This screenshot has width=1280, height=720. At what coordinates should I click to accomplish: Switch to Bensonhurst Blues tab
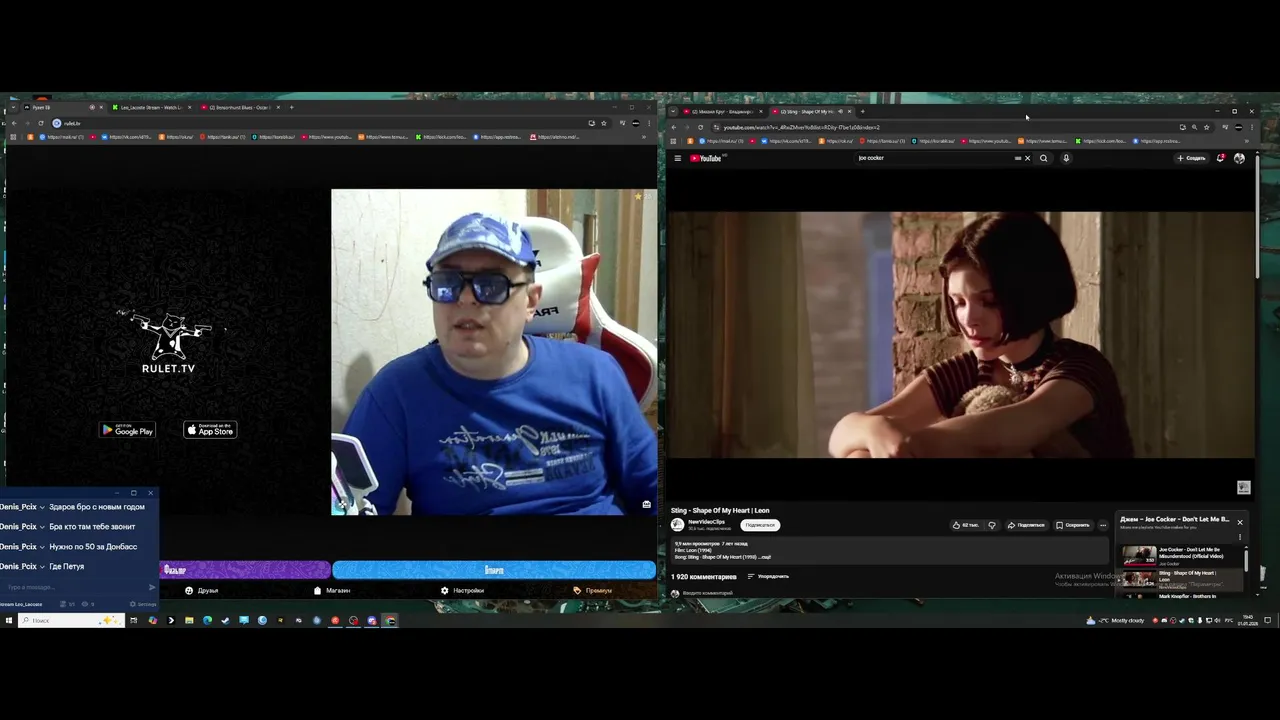point(240,107)
